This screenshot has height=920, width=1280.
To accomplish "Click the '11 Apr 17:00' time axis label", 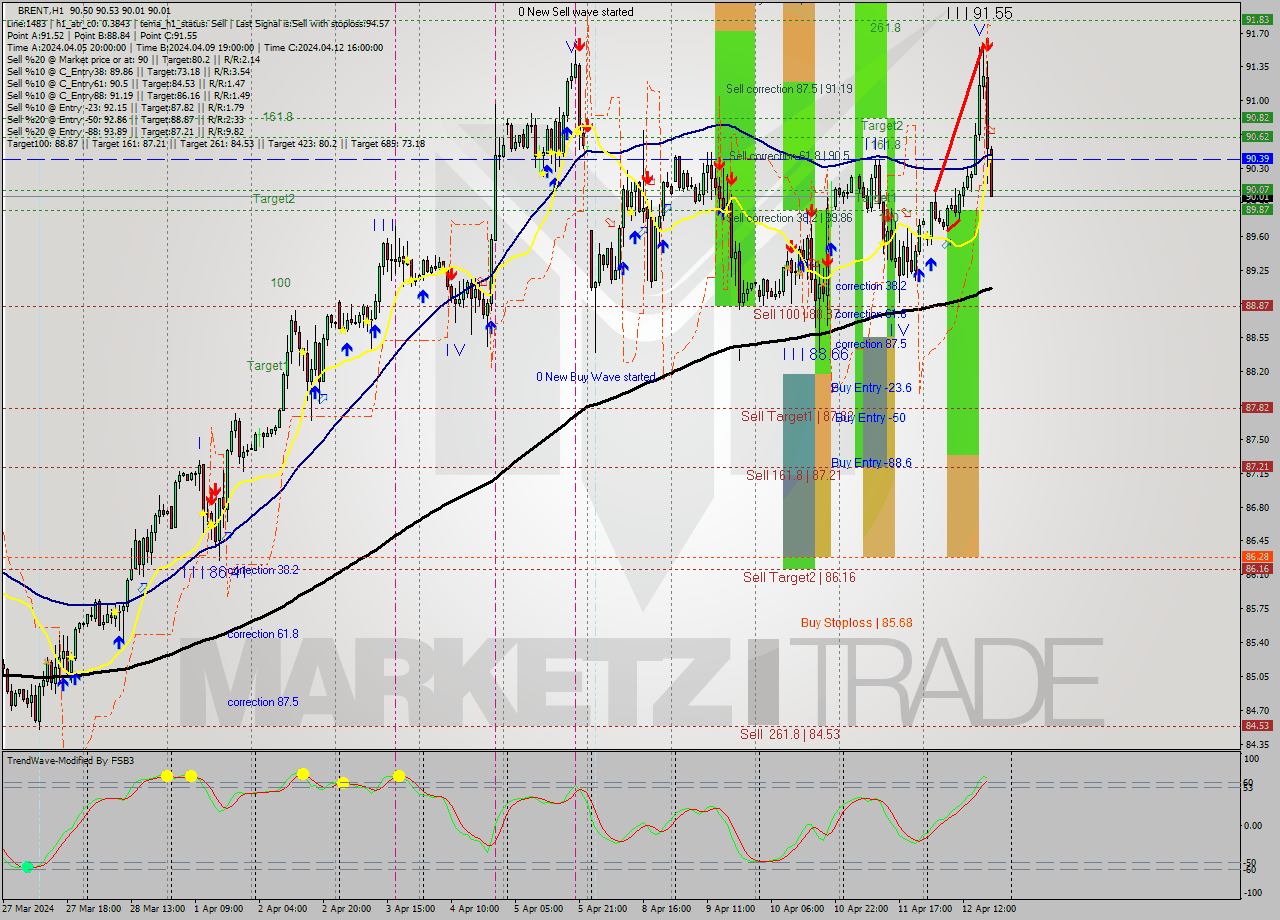I will pos(924,908).
